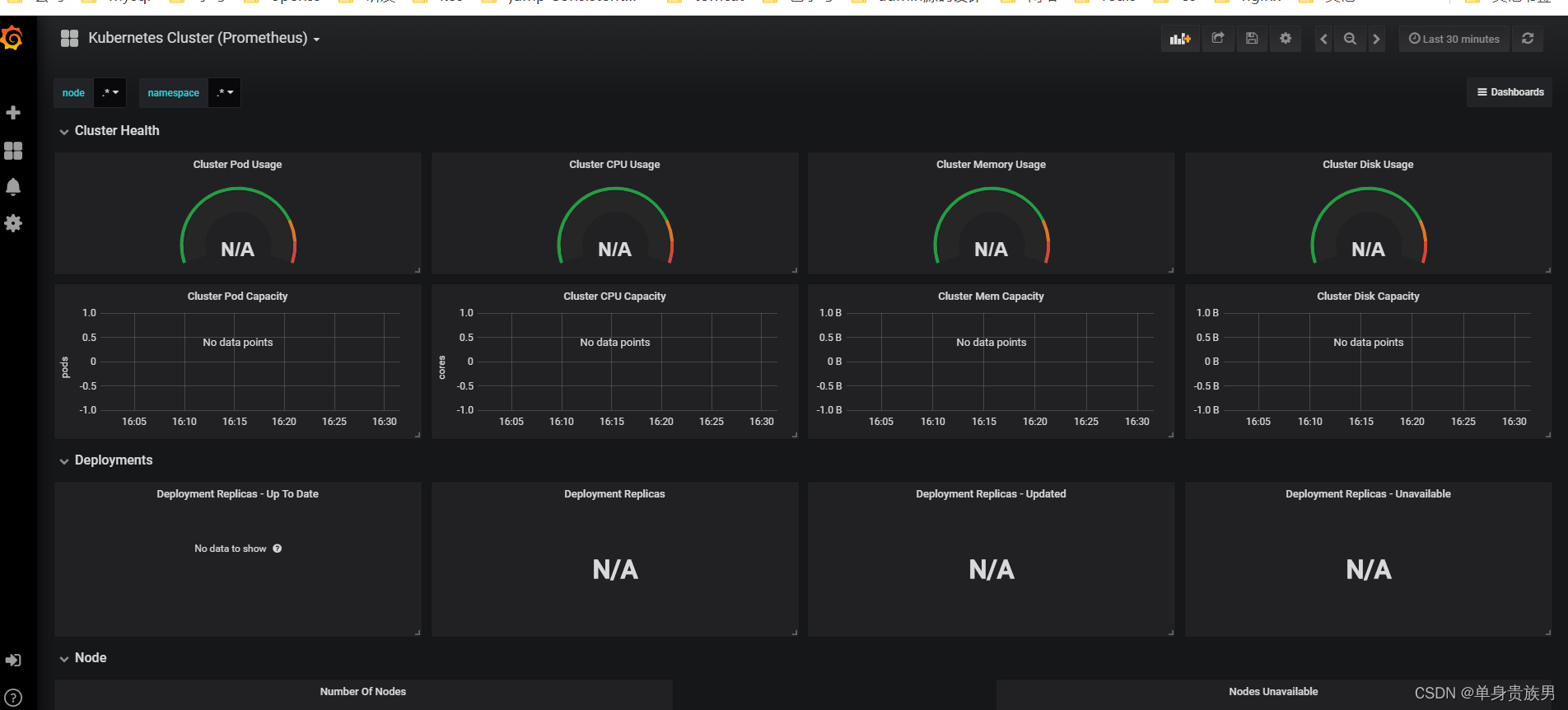Open Cluster Mem Capacity panel title menu
This screenshot has width=1568, height=710.
click(x=991, y=297)
